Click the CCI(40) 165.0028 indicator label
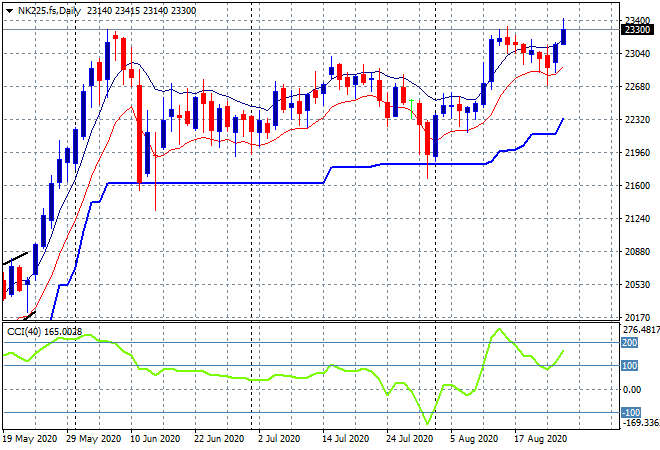This screenshot has width=660, height=450. tap(45, 332)
